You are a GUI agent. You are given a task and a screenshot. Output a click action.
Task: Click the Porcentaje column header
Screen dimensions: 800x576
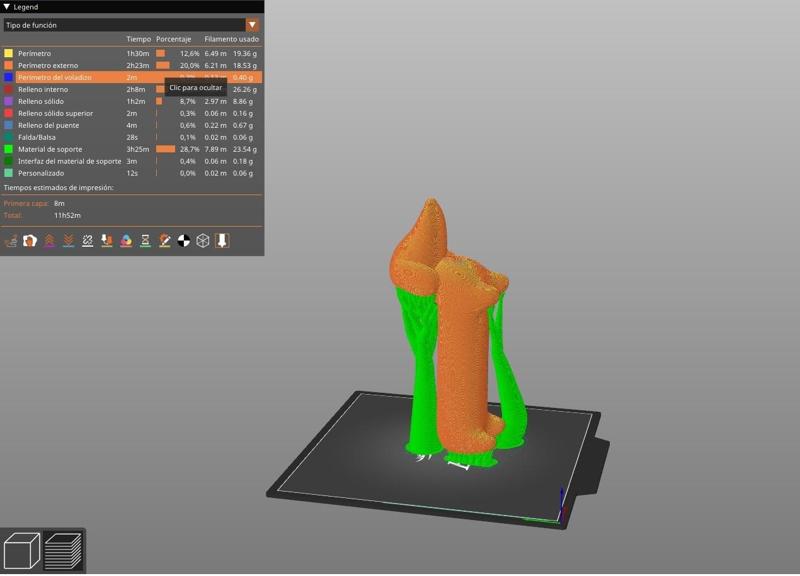tap(173, 39)
